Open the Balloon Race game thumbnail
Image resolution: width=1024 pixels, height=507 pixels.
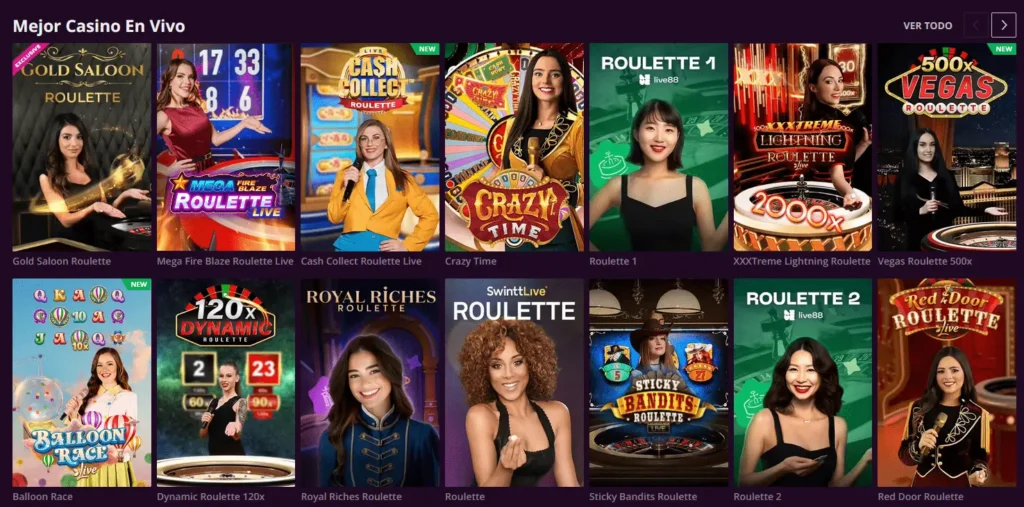click(x=82, y=383)
